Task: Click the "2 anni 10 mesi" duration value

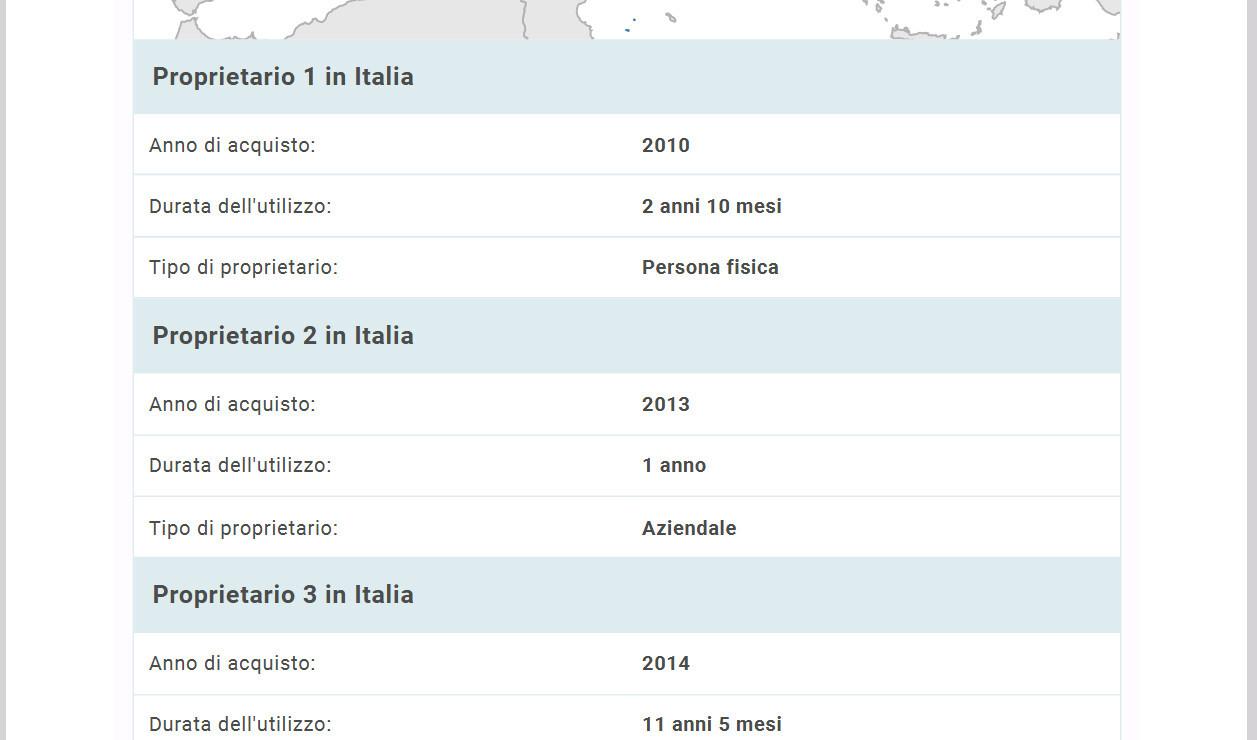Action: point(712,207)
